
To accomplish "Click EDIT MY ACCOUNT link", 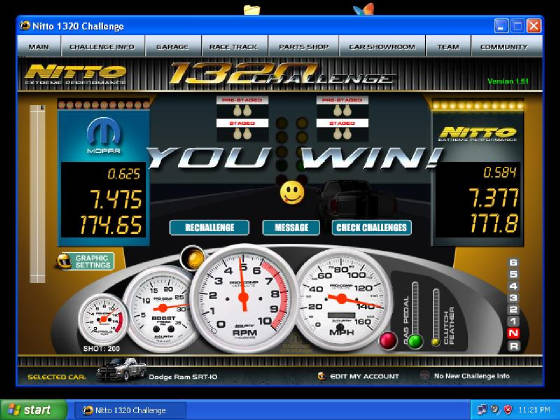I will (x=364, y=376).
